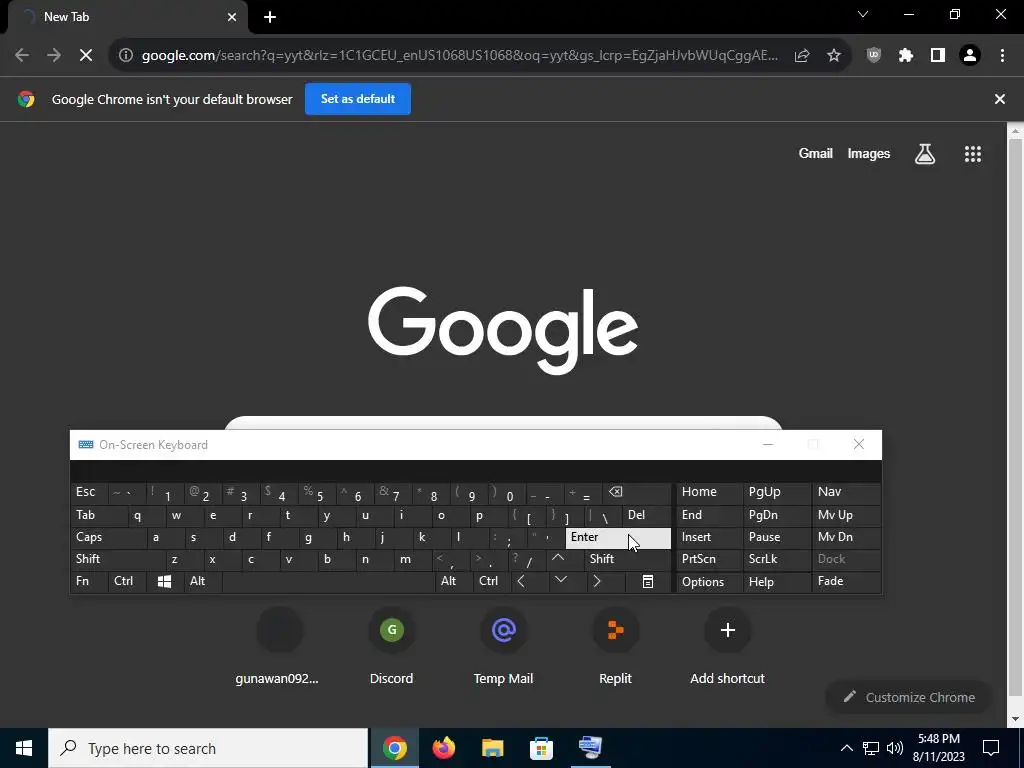Viewport: 1024px width, 768px height.
Task: Tap the spacebar on On-Screen Keyboard
Action: pyautogui.click(x=328, y=582)
